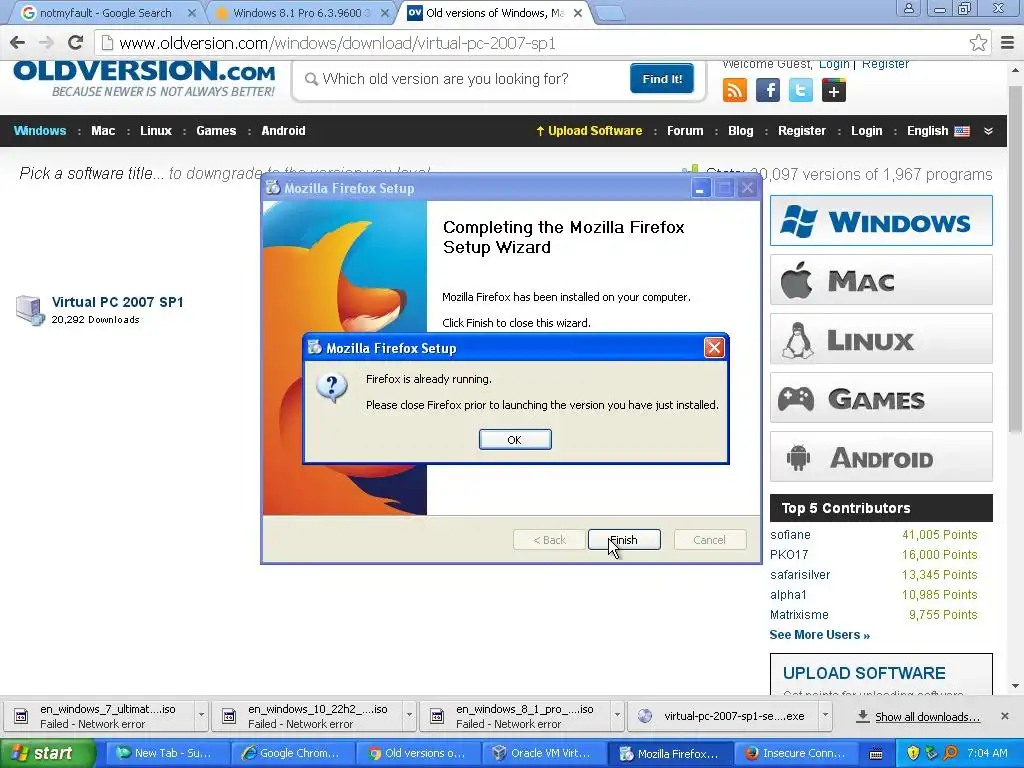Click the Virtual PC 2007 computer icon

tap(30, 310)
